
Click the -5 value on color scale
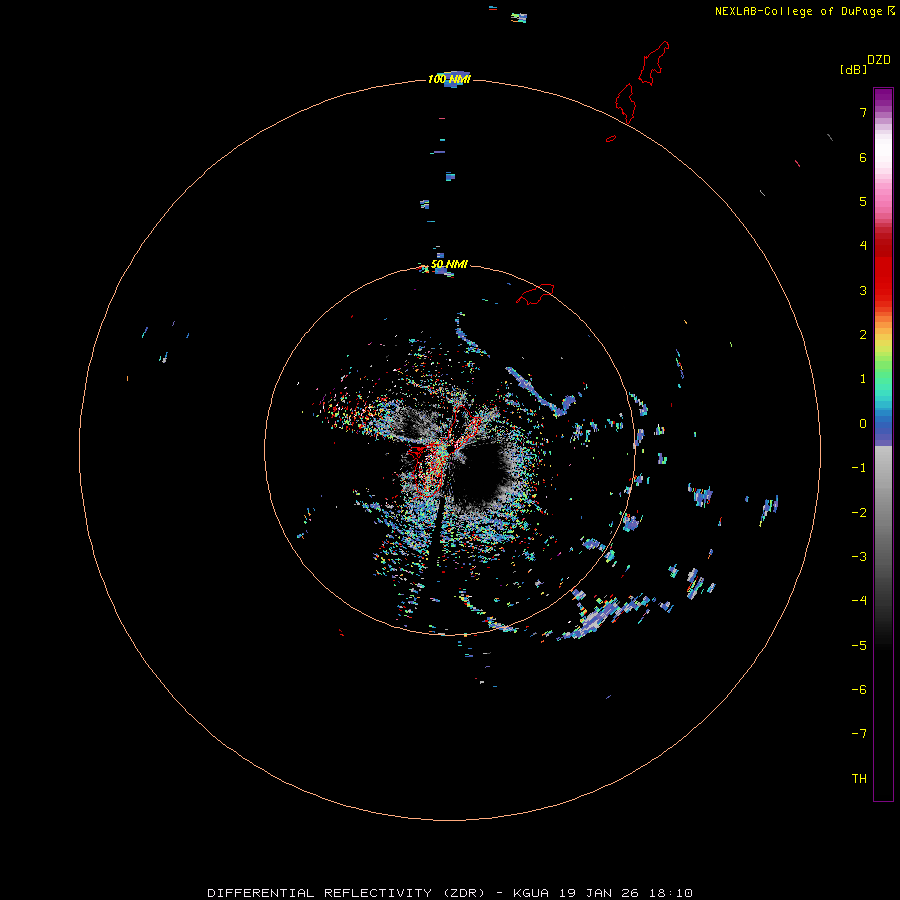(859, 646)
